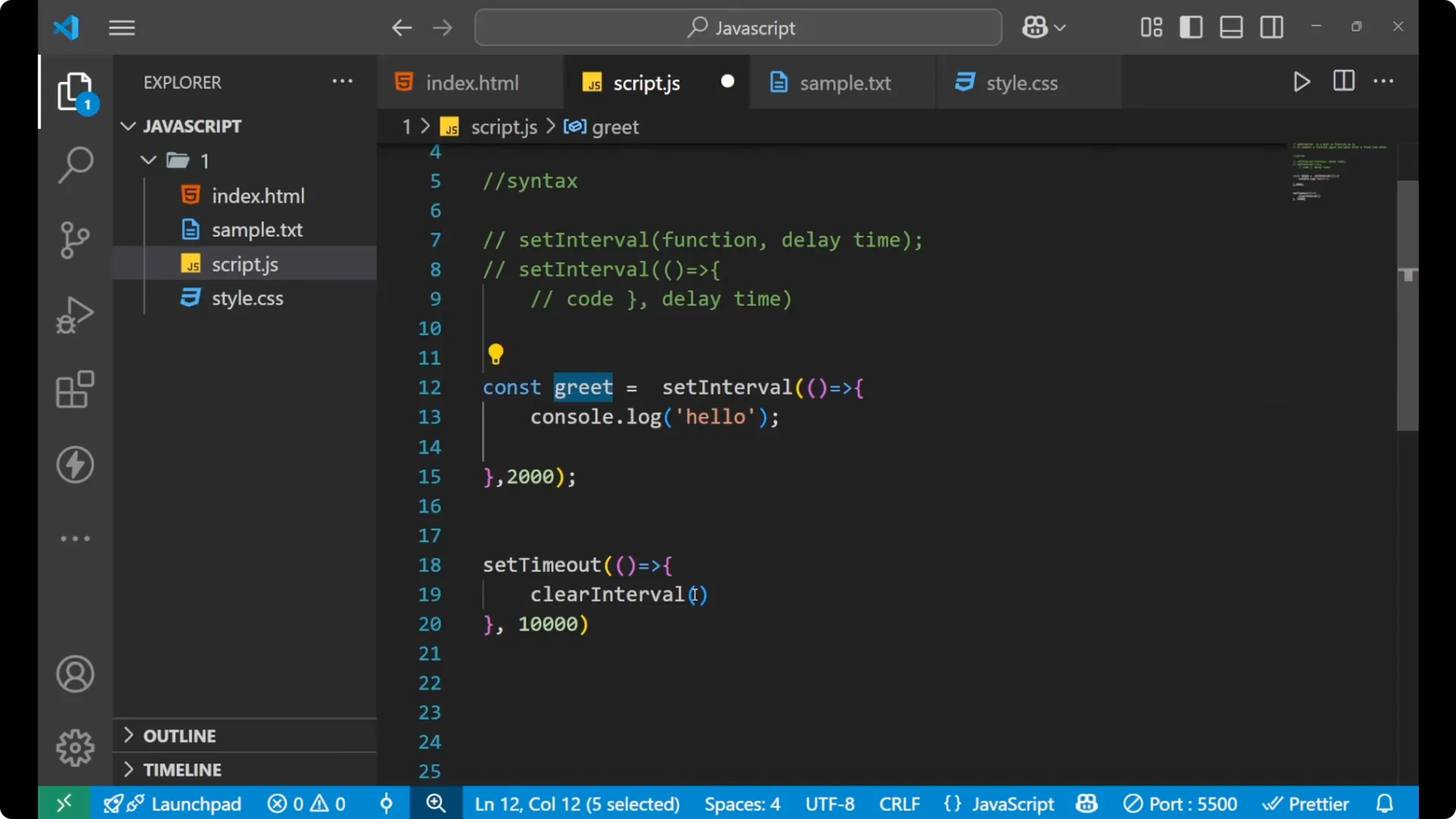Open the Extensions view
Screen dimensions: 1456x819
pyautogui.click(x=74, y=390)
